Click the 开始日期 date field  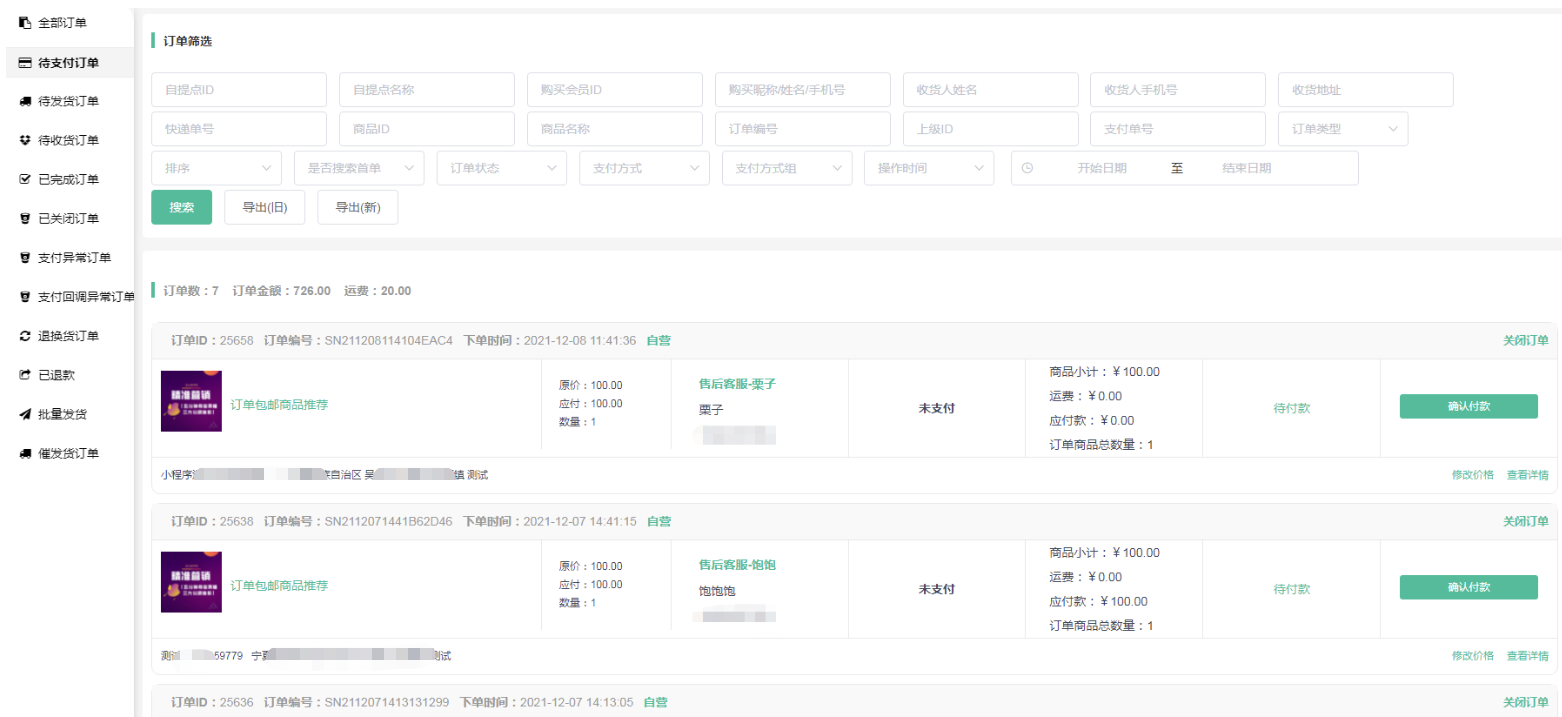(1101, 168)
